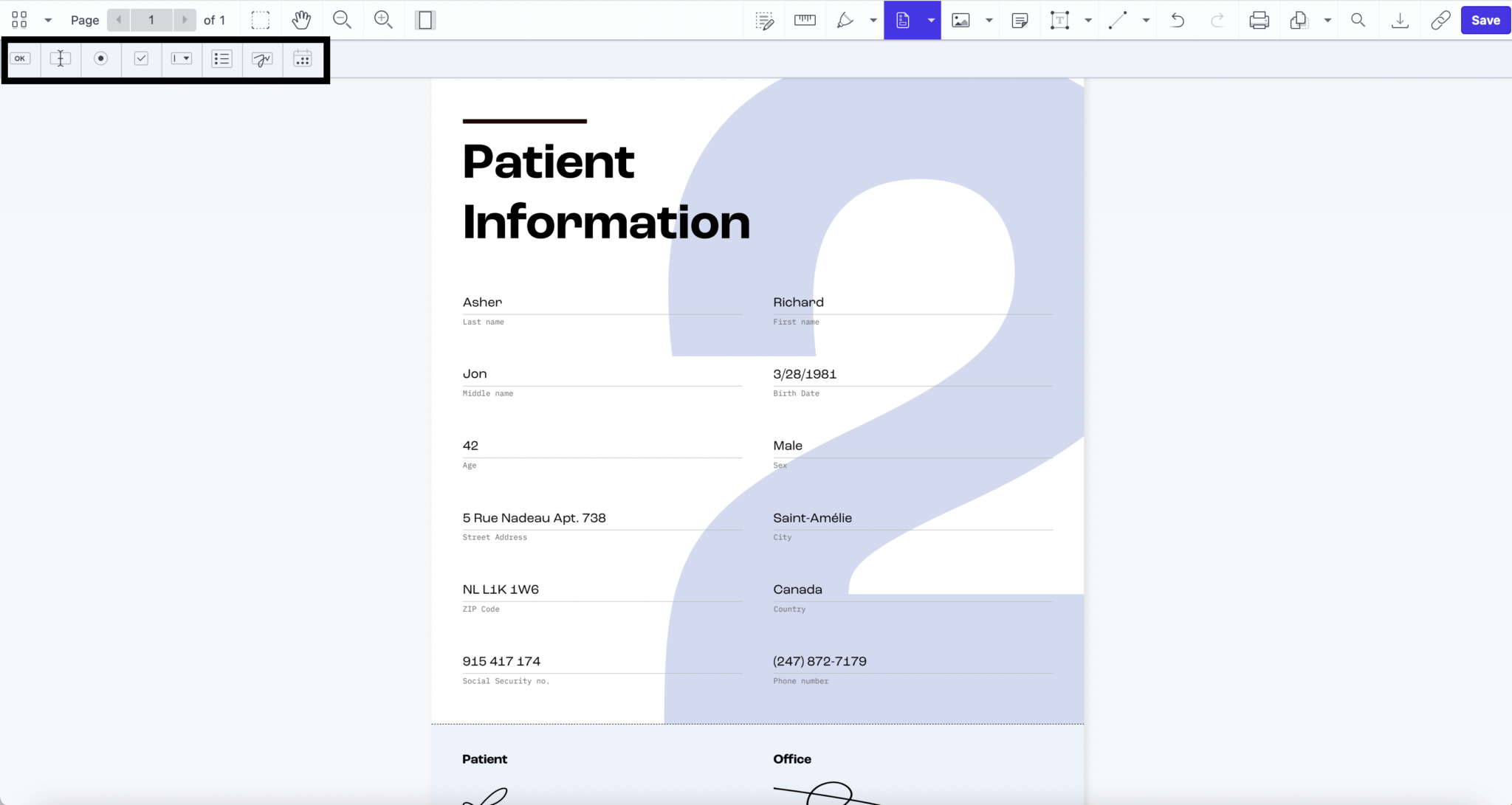Open the image insert tool
The height and width of the screenshot is (805, 1512).
960,20
